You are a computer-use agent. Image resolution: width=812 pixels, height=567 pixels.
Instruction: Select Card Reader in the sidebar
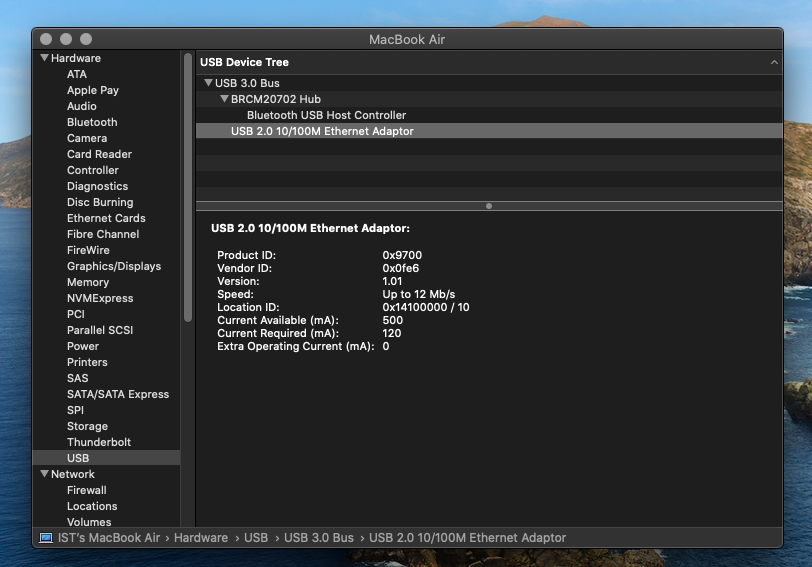pos(99,154)
